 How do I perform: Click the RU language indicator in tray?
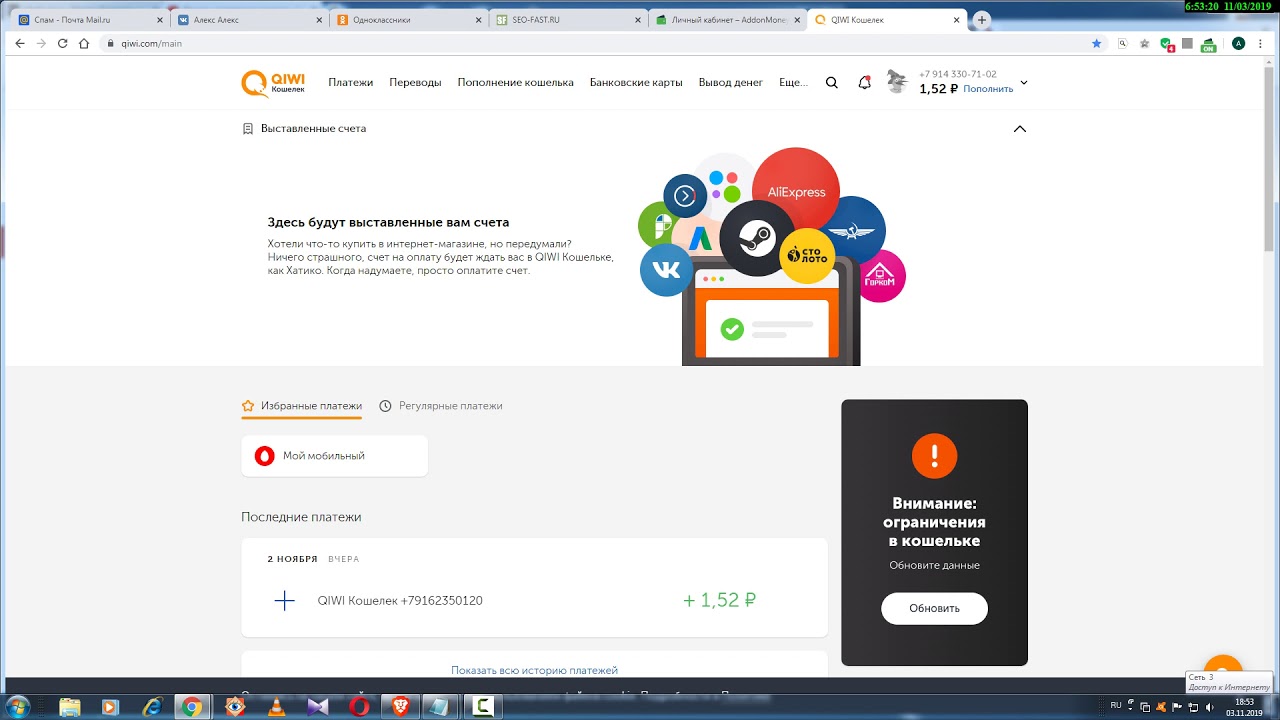tap(1116, 706)
